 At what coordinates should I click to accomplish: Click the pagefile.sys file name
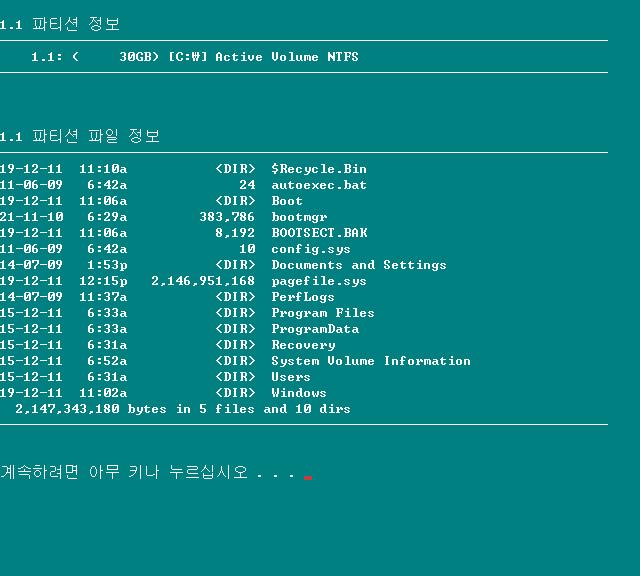[x=319, y=281]
